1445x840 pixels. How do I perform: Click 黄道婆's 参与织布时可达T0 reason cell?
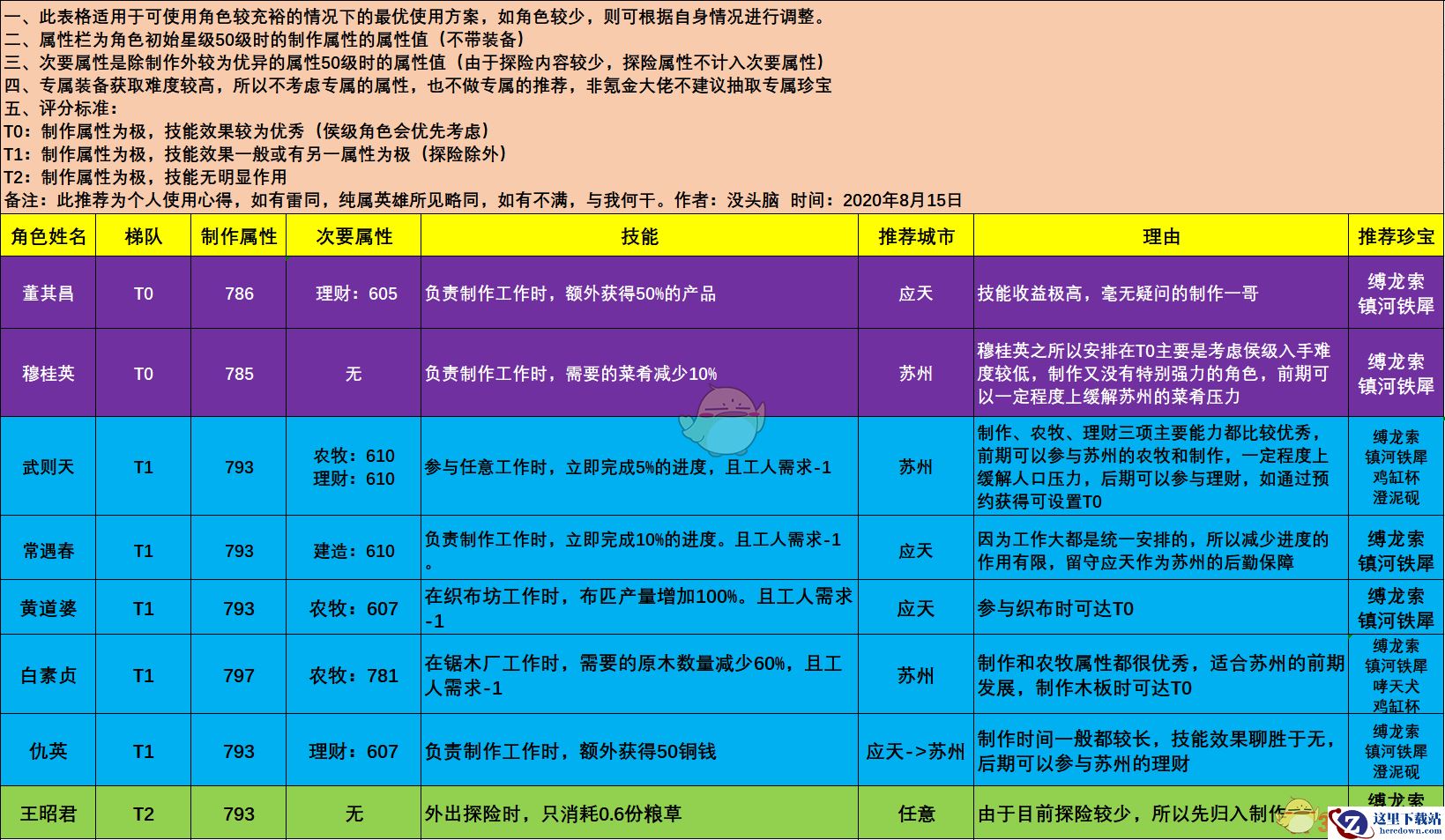(x=1161, y=609)
